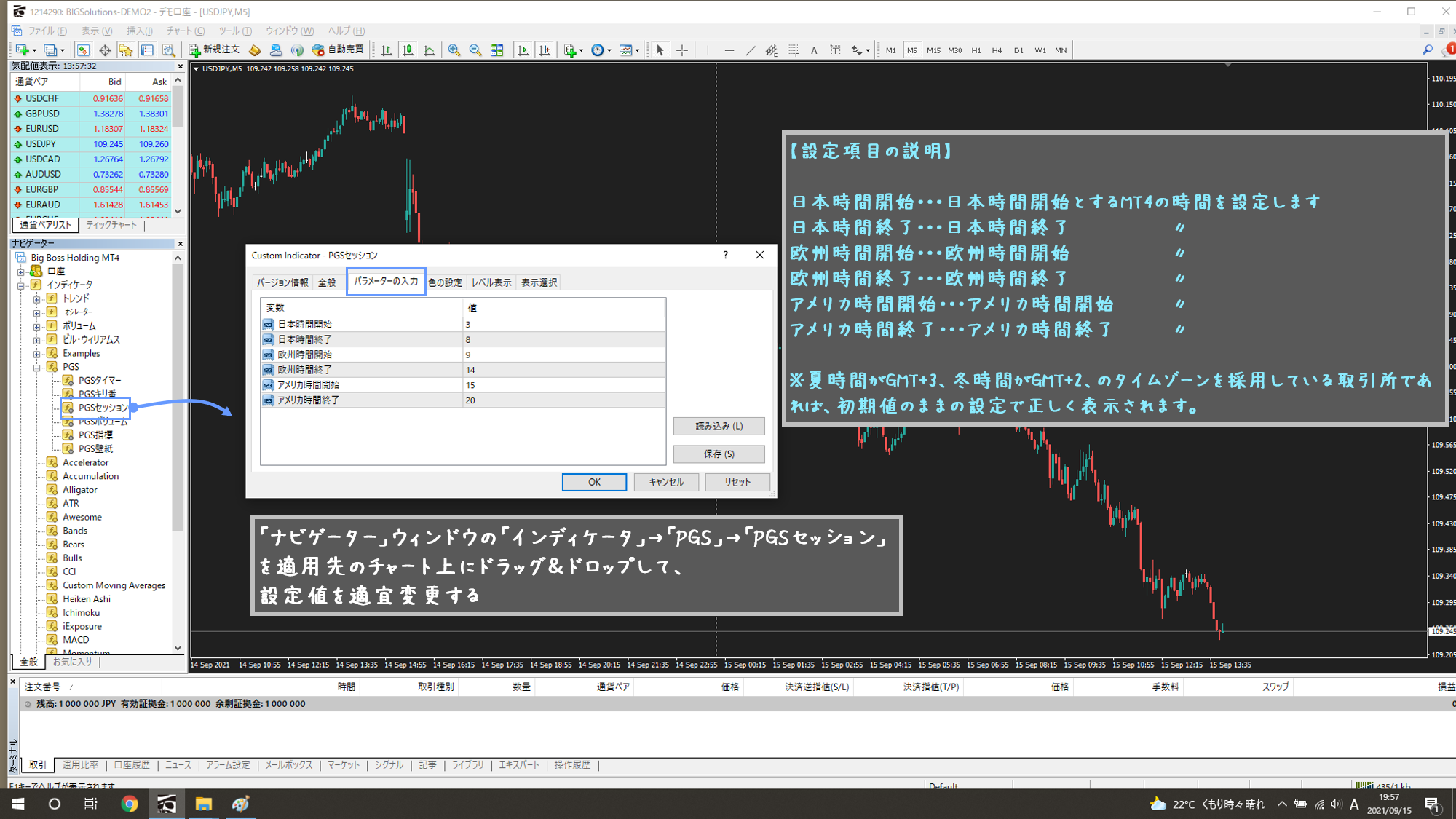Toggle AutoTrading (自動売買) button
The height and width of the screenshot is (819, 1456).
[x=338, y=50]
